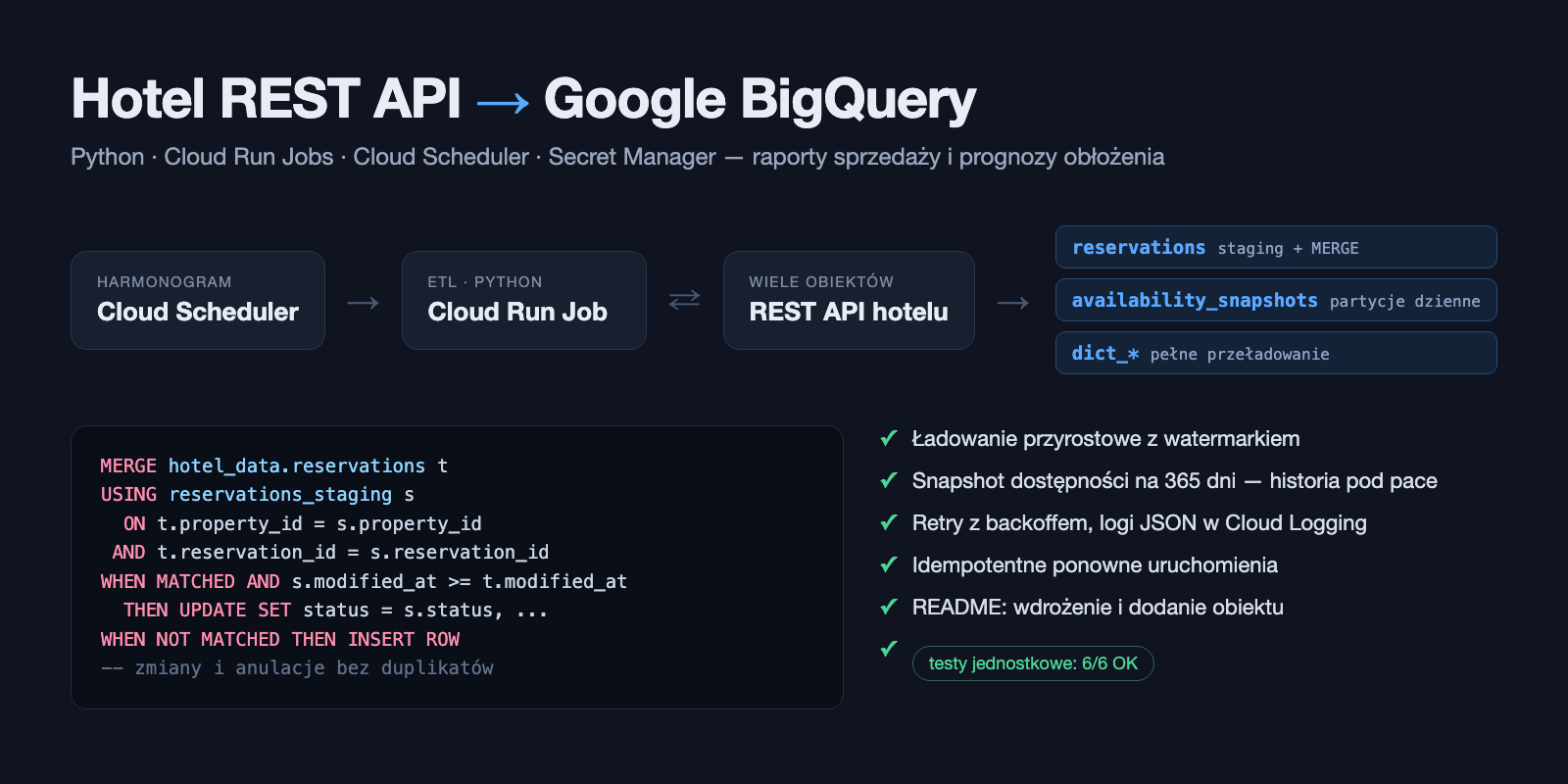Click the dict_* pełne przeładowanie row
Viewport: 1568px width, 784px height.
(1276, 353)
